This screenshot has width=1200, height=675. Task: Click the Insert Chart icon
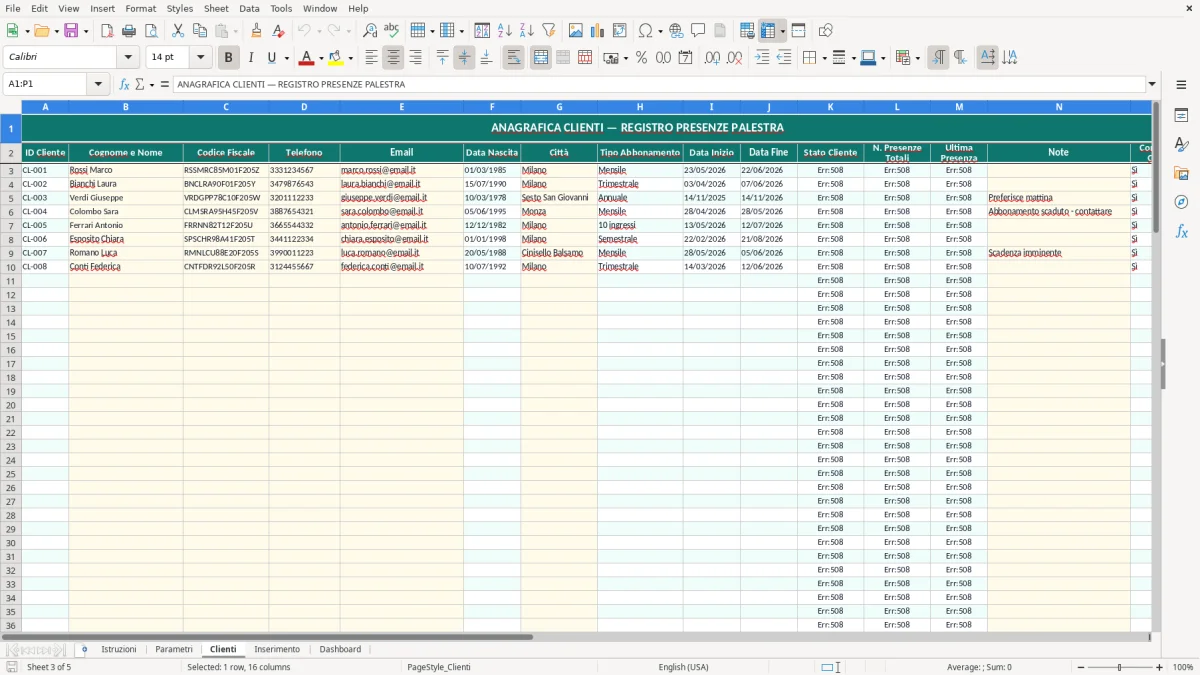[598, 31]
